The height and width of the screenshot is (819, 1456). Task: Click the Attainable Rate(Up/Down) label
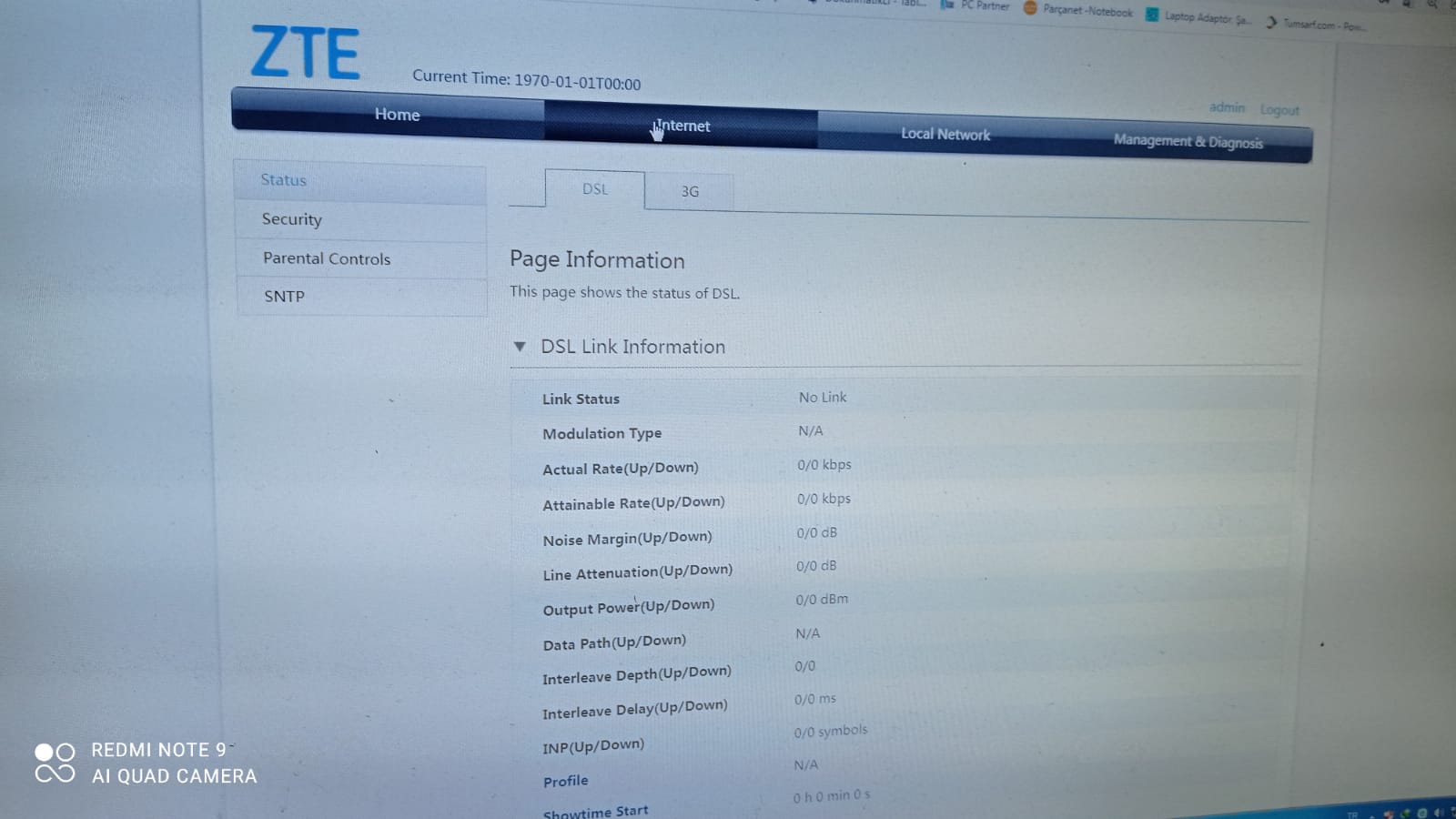[x=633, y=503]
